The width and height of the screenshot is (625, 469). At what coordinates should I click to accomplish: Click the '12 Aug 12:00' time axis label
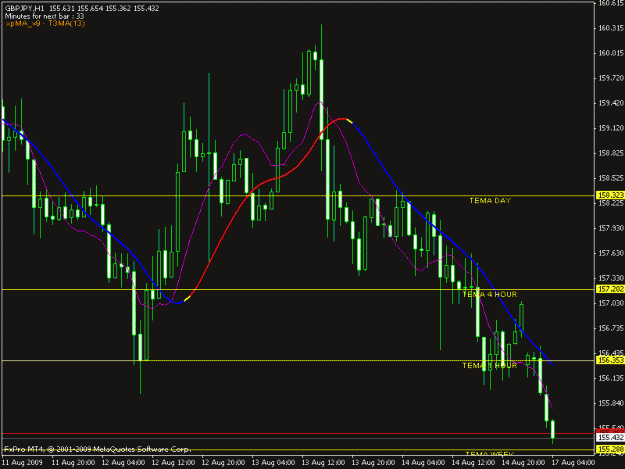tap(173, 463)
